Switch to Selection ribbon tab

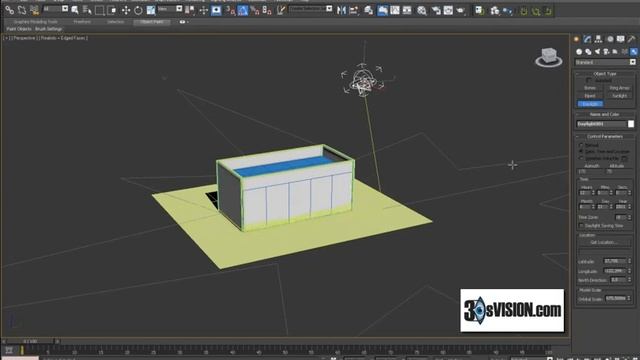point(116,22)
